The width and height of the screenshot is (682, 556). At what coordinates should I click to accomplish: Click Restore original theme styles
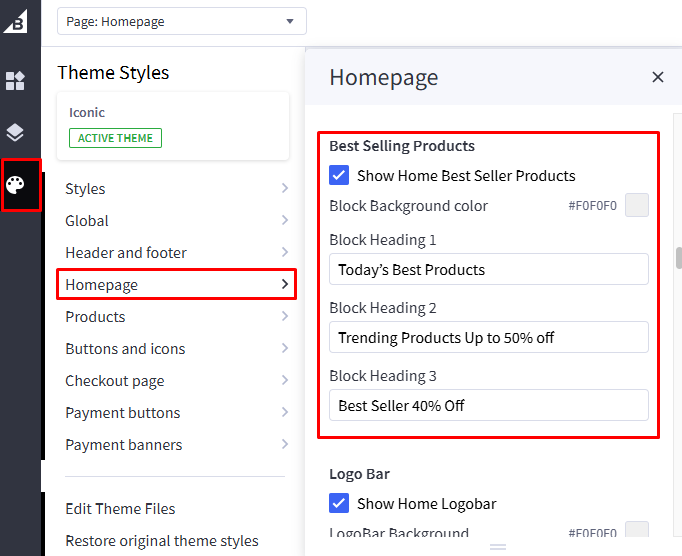[161, 541]
